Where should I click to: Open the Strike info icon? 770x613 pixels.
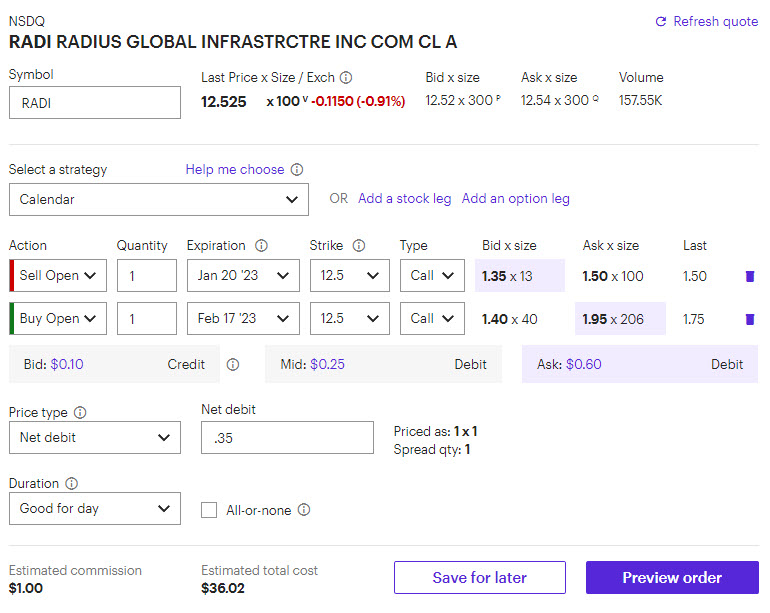359,246
